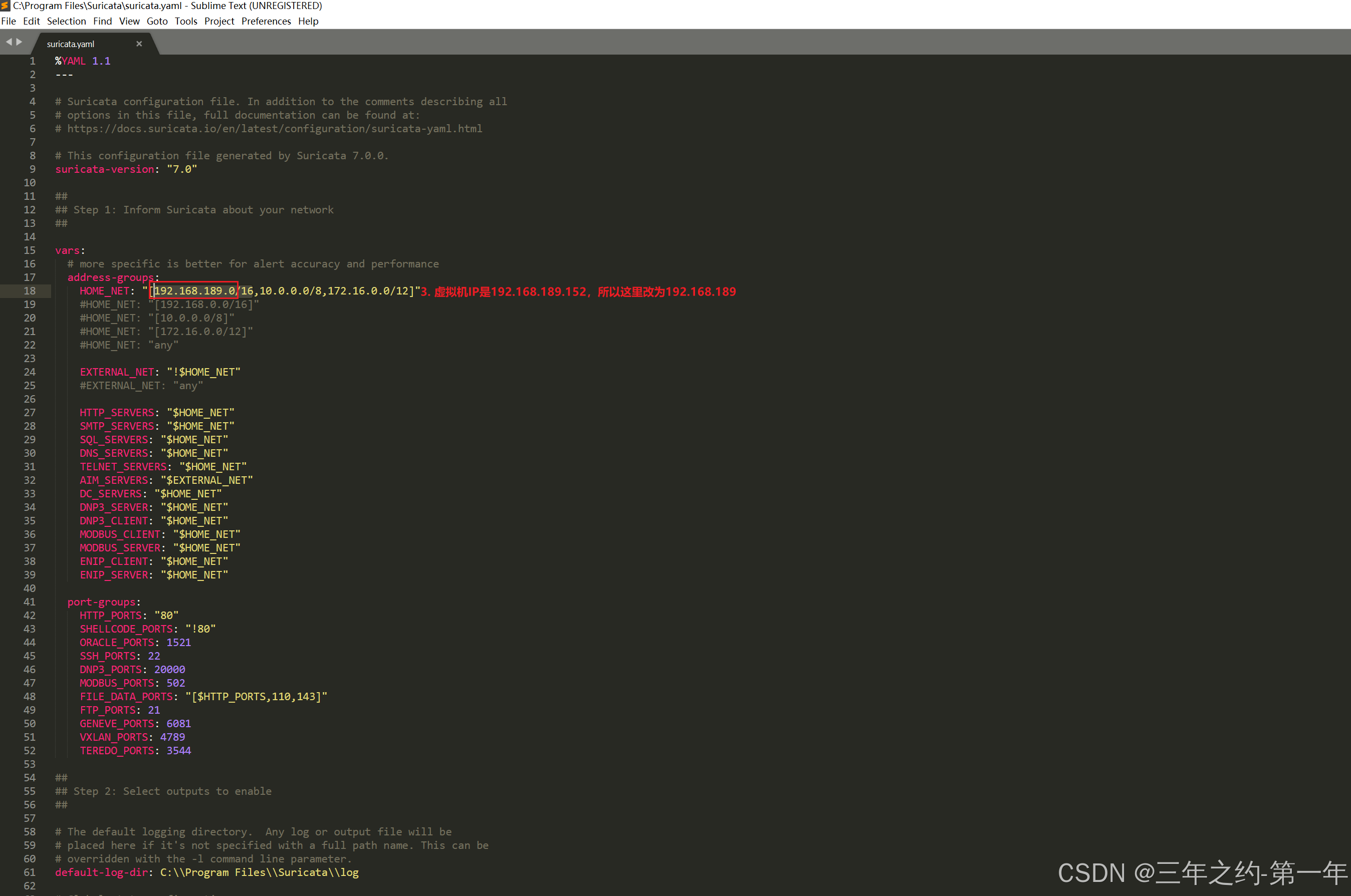This screenshot has height=896, width=1351.
Task: Click the default-log-dir path value
Action: pos(259,872)
